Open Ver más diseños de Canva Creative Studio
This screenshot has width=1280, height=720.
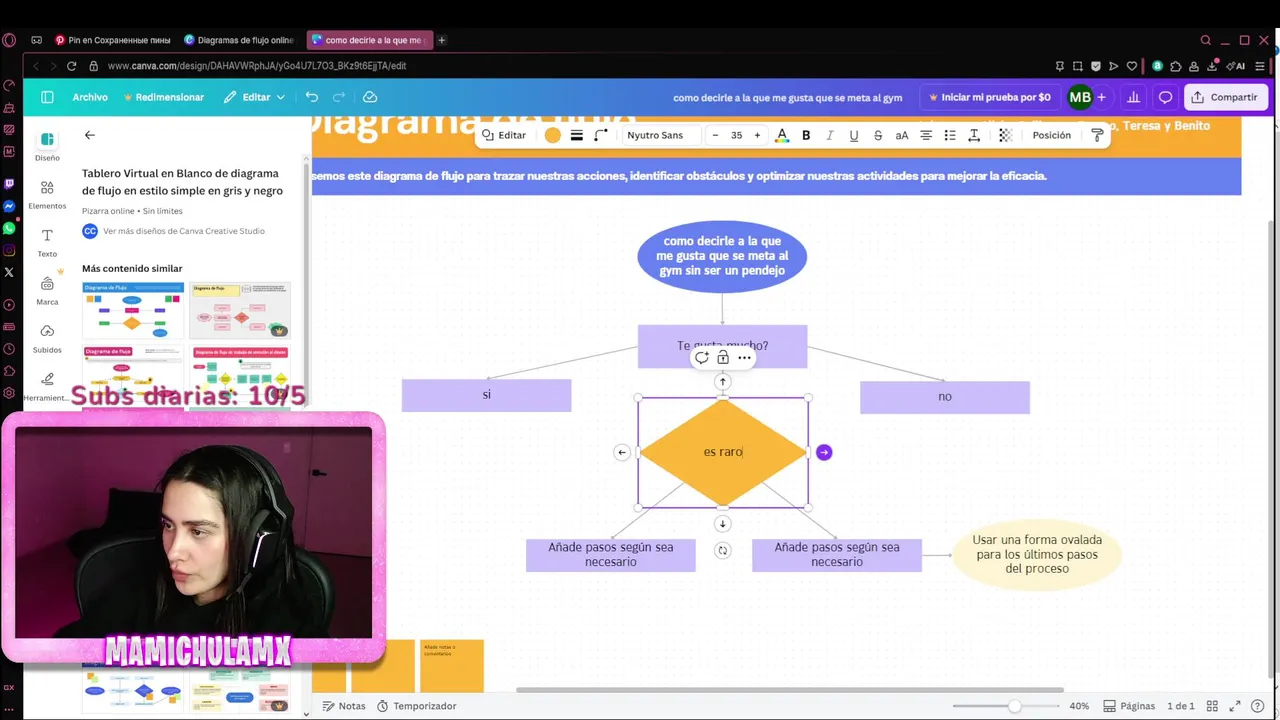tap(184, 231)
